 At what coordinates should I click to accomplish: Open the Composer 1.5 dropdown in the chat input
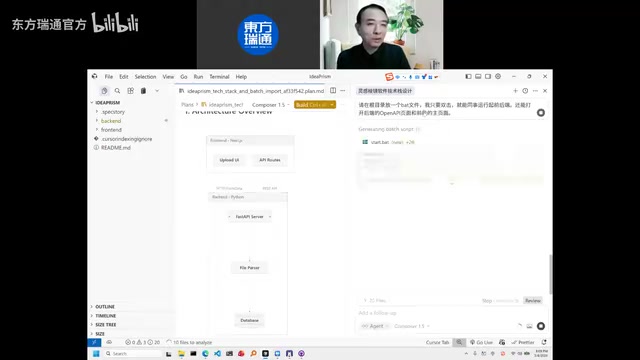[x=412, y=326]
